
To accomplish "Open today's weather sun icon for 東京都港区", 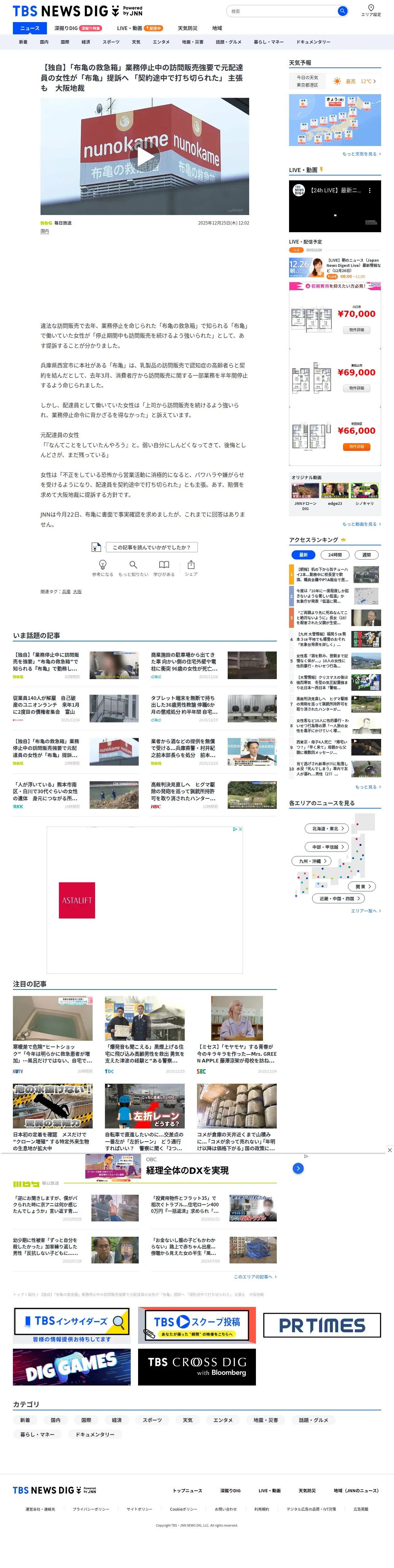I will coord(337,81).
